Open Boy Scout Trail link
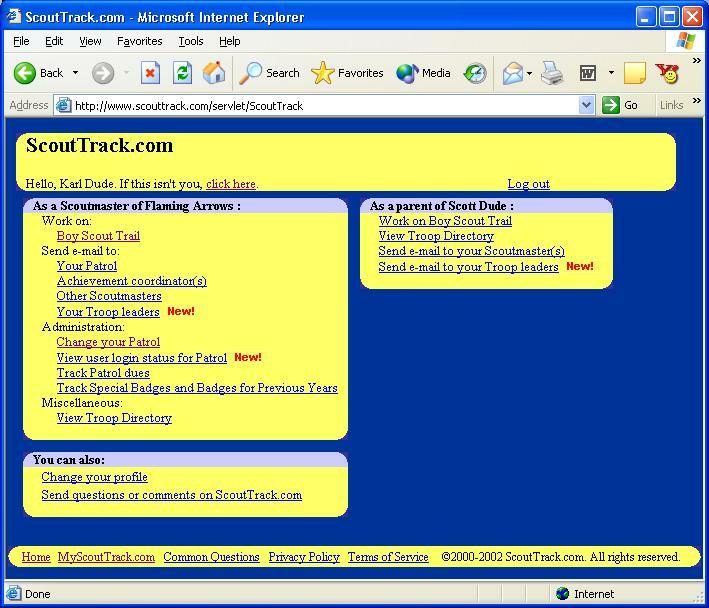This screenshot has height=608, width=709. click(98, 236)
